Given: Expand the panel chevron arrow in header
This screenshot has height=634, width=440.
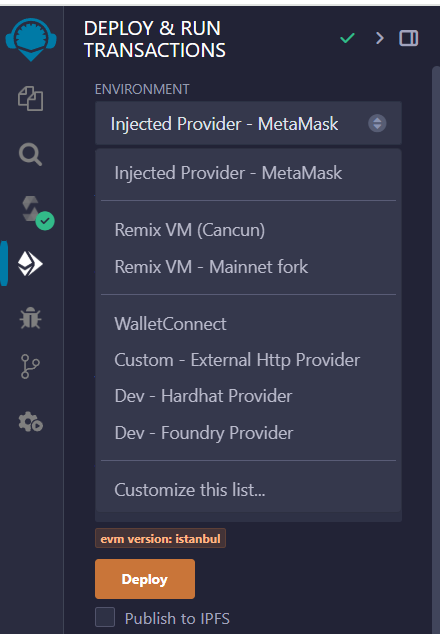Looking at the screenshot, I should [x=379, y=38].
